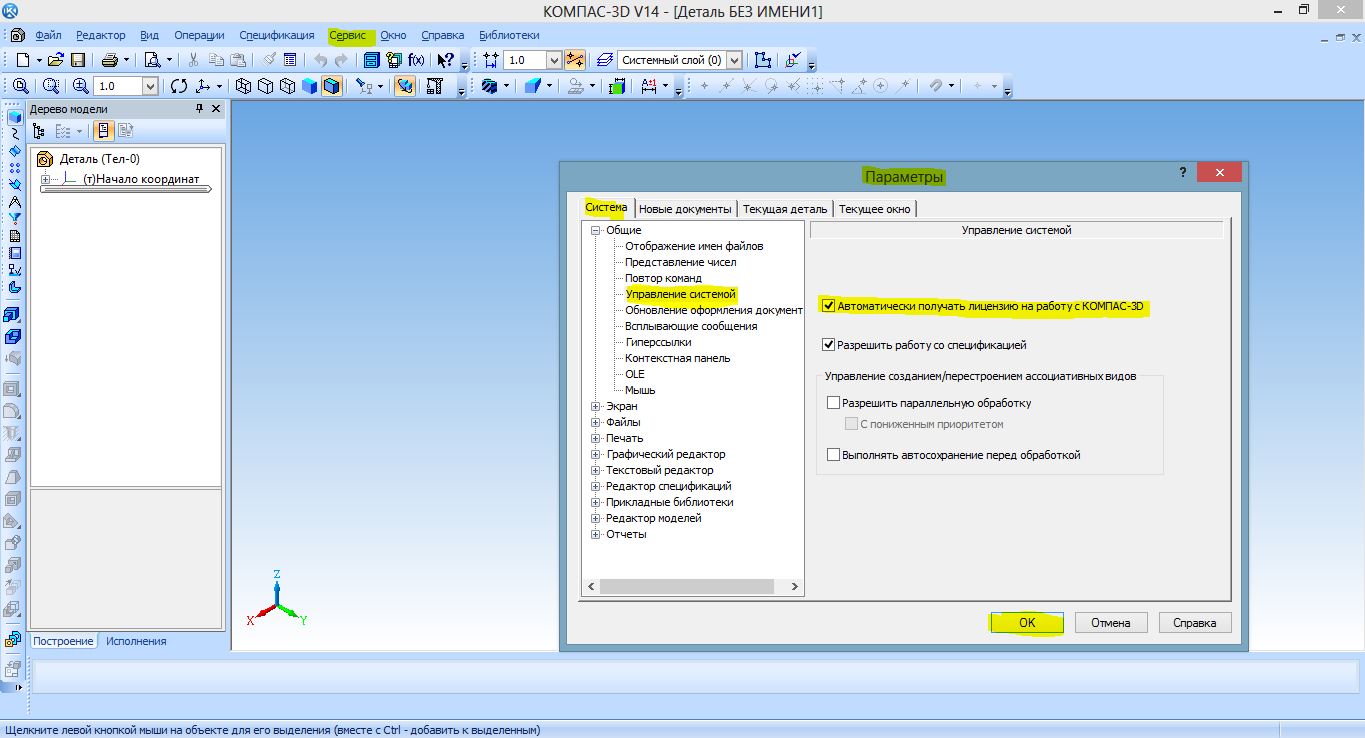
Task: Expand the Печать tree node
Action: pos(596,438)
